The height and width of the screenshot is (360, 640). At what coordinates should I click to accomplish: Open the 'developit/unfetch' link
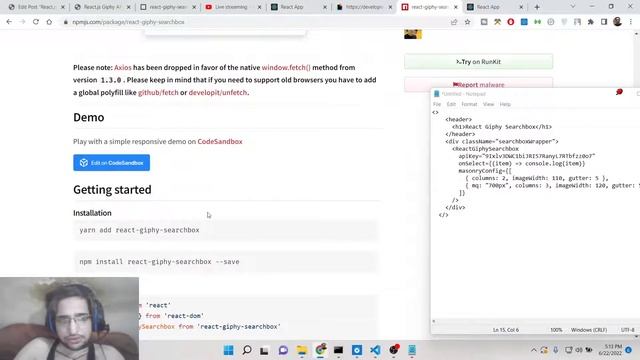point(218,93)
